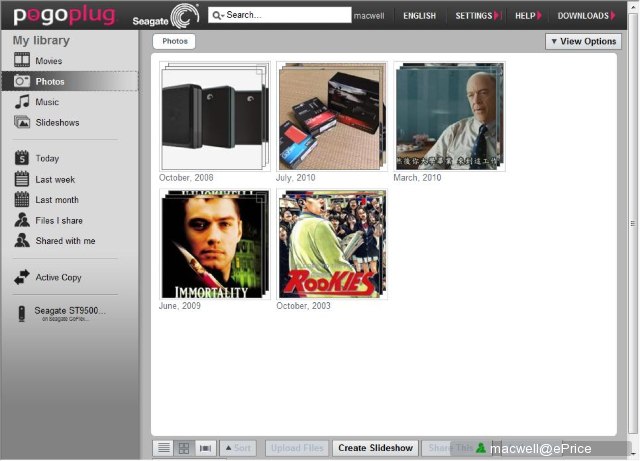
Task: Open Slideshows section
Action: 57,122
